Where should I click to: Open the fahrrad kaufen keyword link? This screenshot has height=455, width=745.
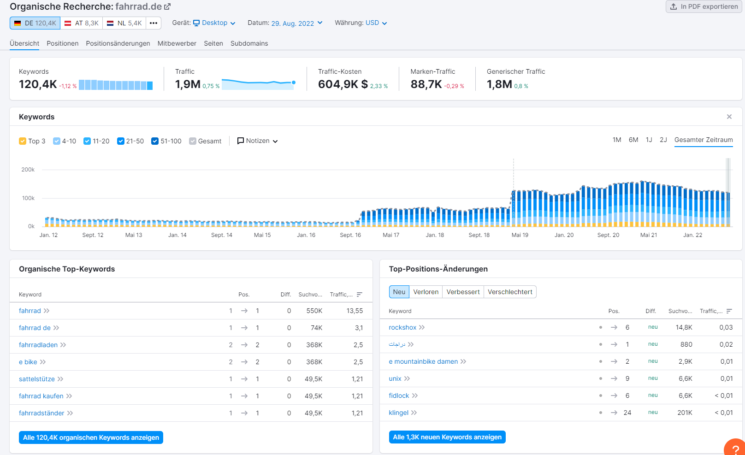click(41, 396)
